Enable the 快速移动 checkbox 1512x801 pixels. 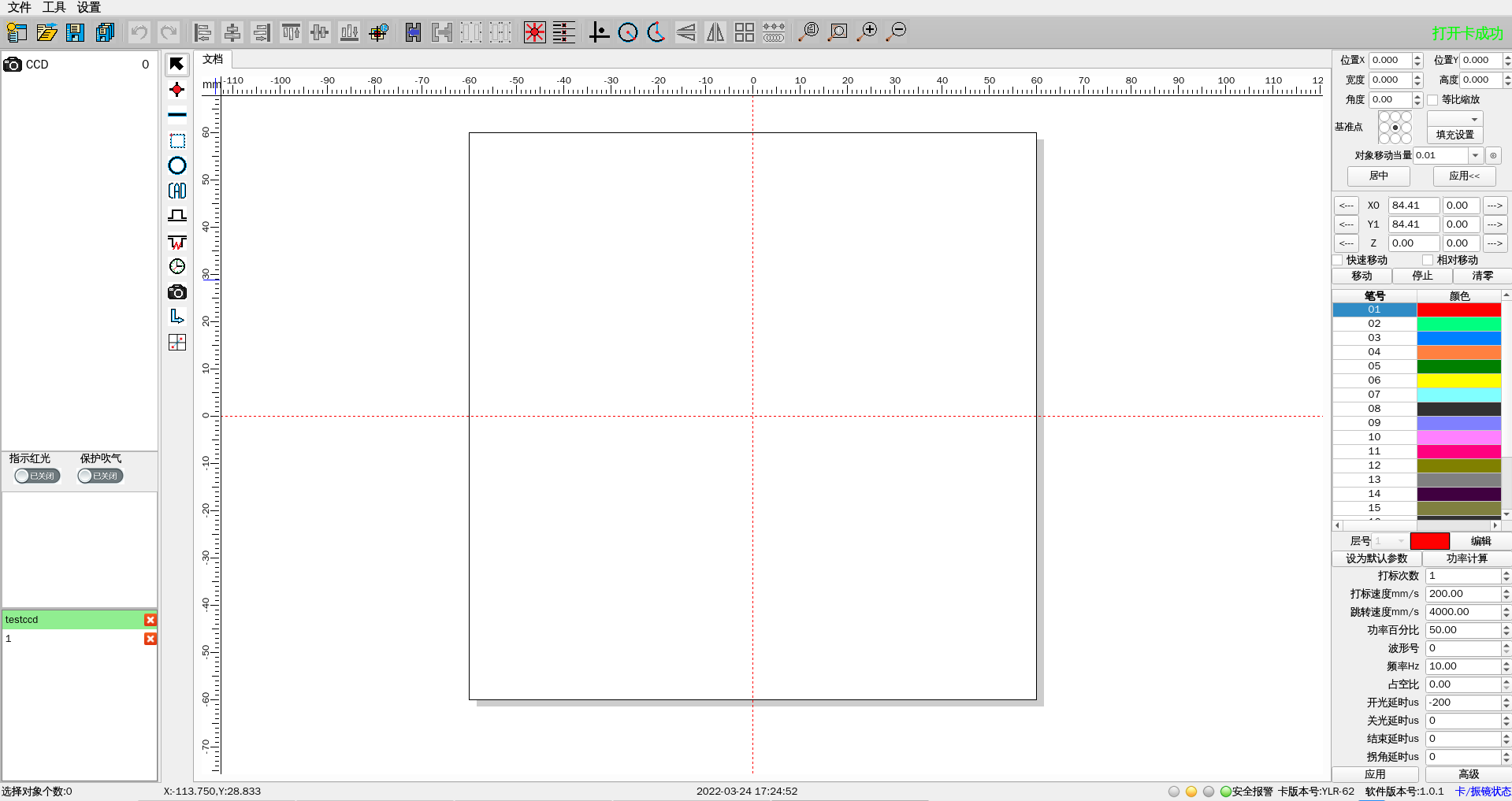1338,260
